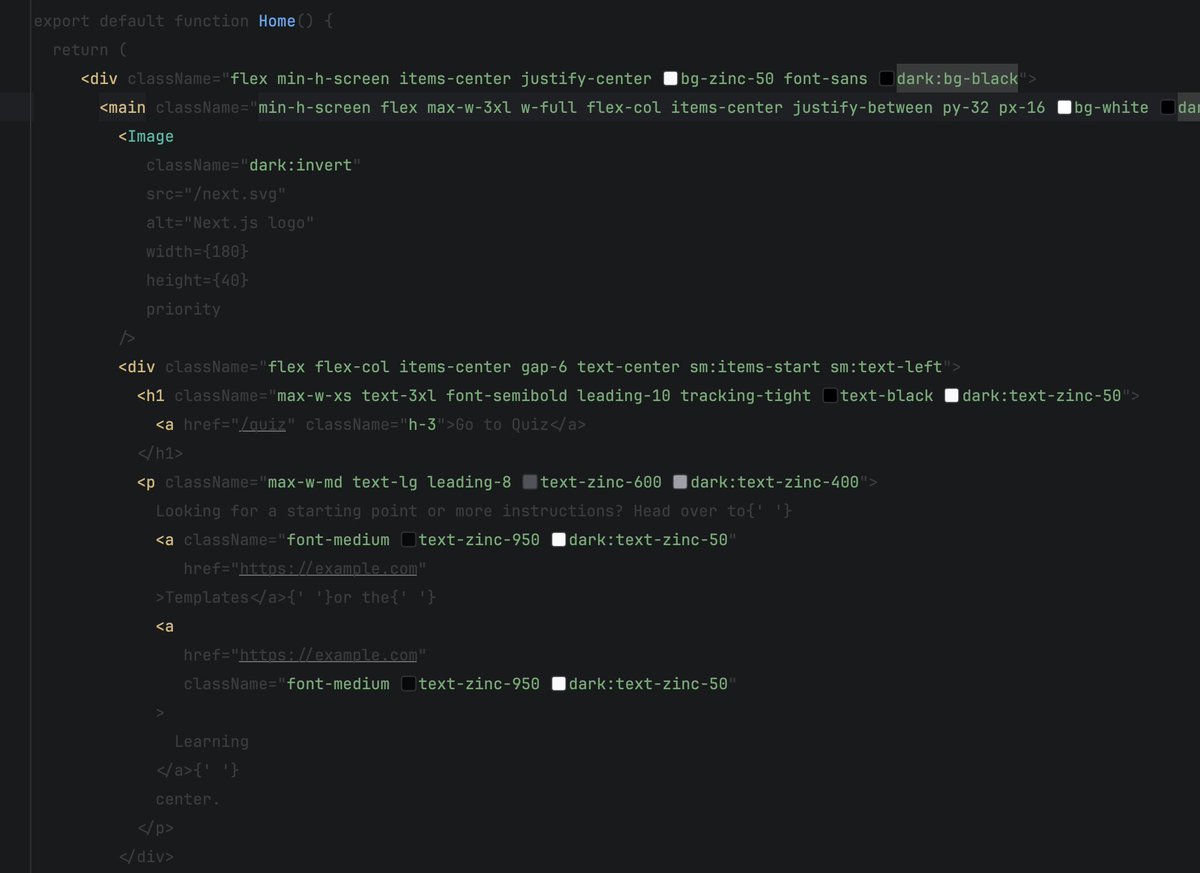This screenshot has width=1200, height=873.
Task: Open the text-zinc-950 swatch in the Templates anchor
Action: click(x=408, y=540)
